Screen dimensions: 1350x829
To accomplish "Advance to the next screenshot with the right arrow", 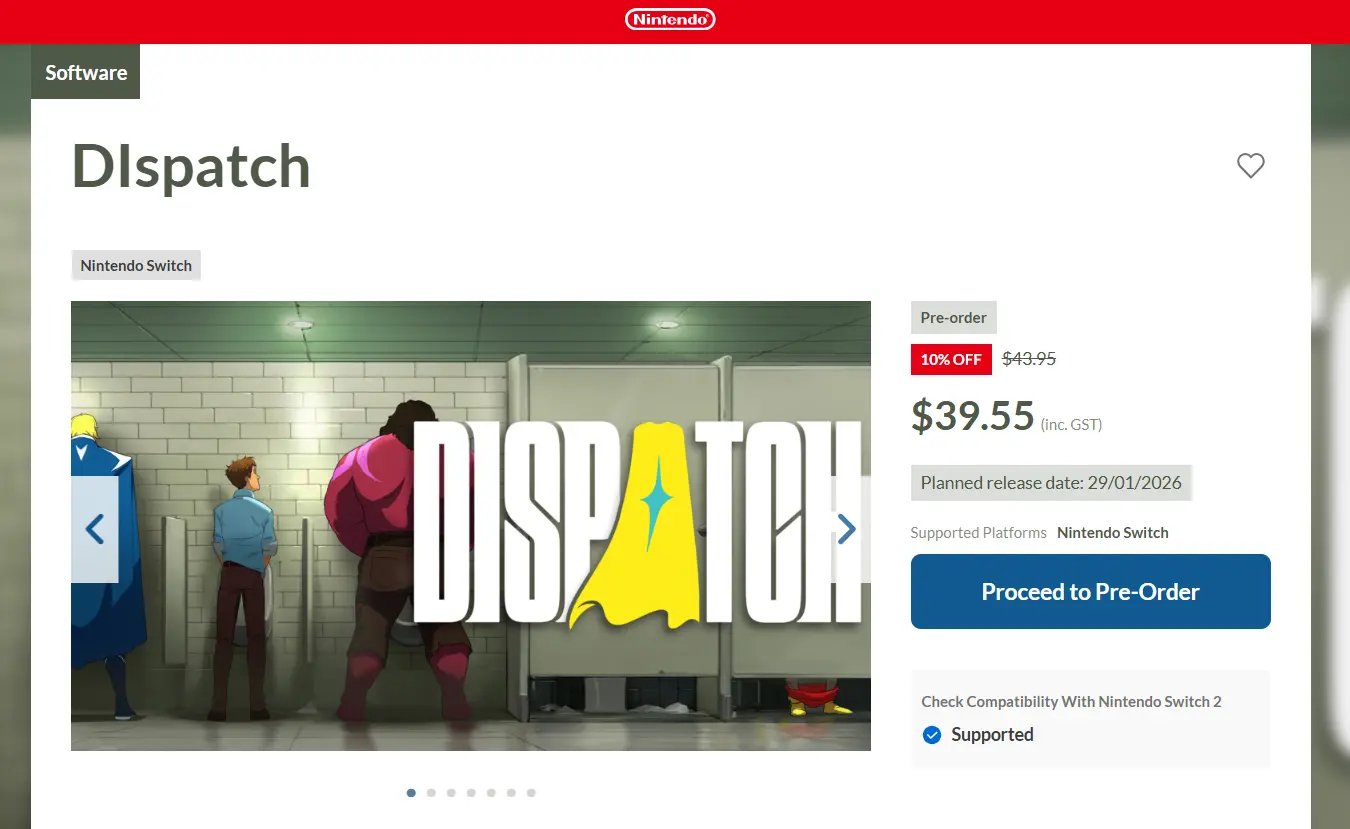I will (x=847, y=529).
